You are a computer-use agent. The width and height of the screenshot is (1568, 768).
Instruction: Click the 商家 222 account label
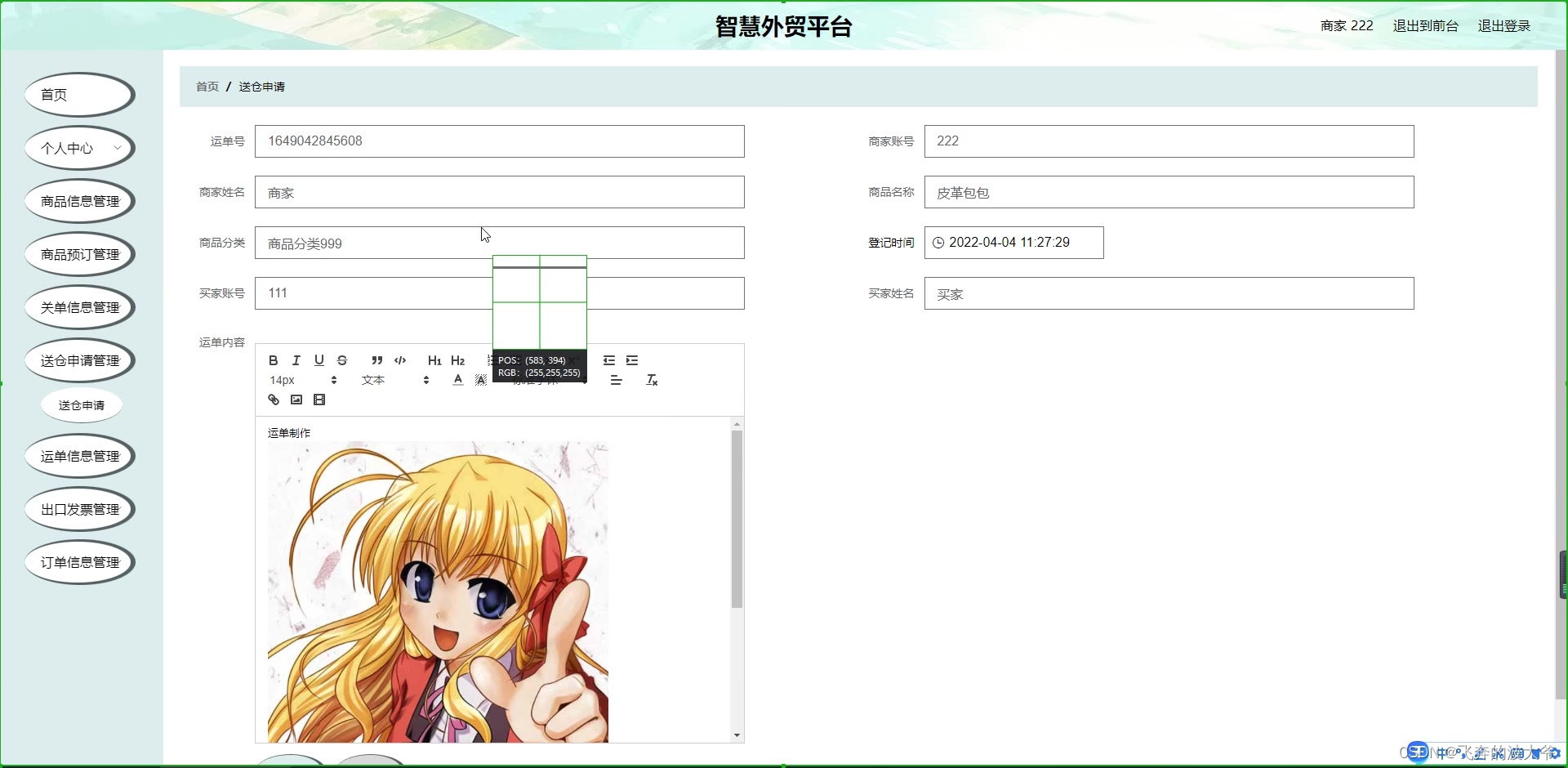1347,26
